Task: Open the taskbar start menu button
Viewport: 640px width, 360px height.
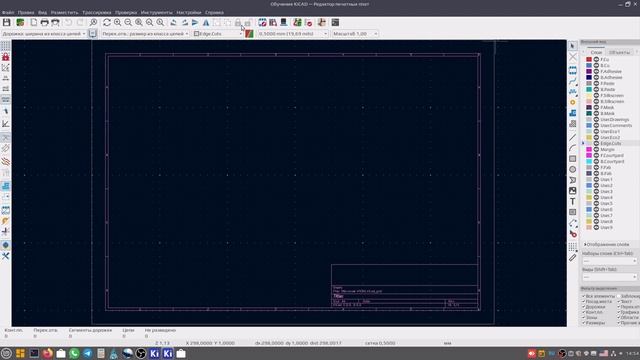Action: coord(6,353)
